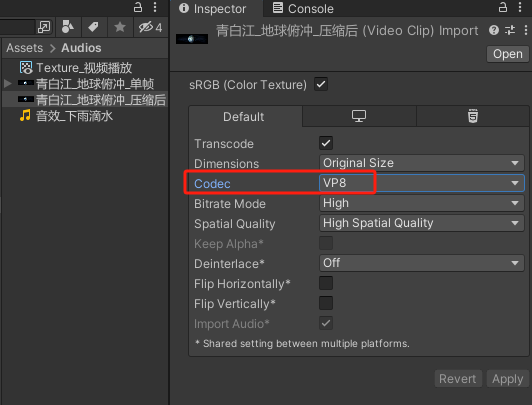Screen dimensions: 532x405
Task: Click the Spatial Quality label
Action: (x=235, y=224)
